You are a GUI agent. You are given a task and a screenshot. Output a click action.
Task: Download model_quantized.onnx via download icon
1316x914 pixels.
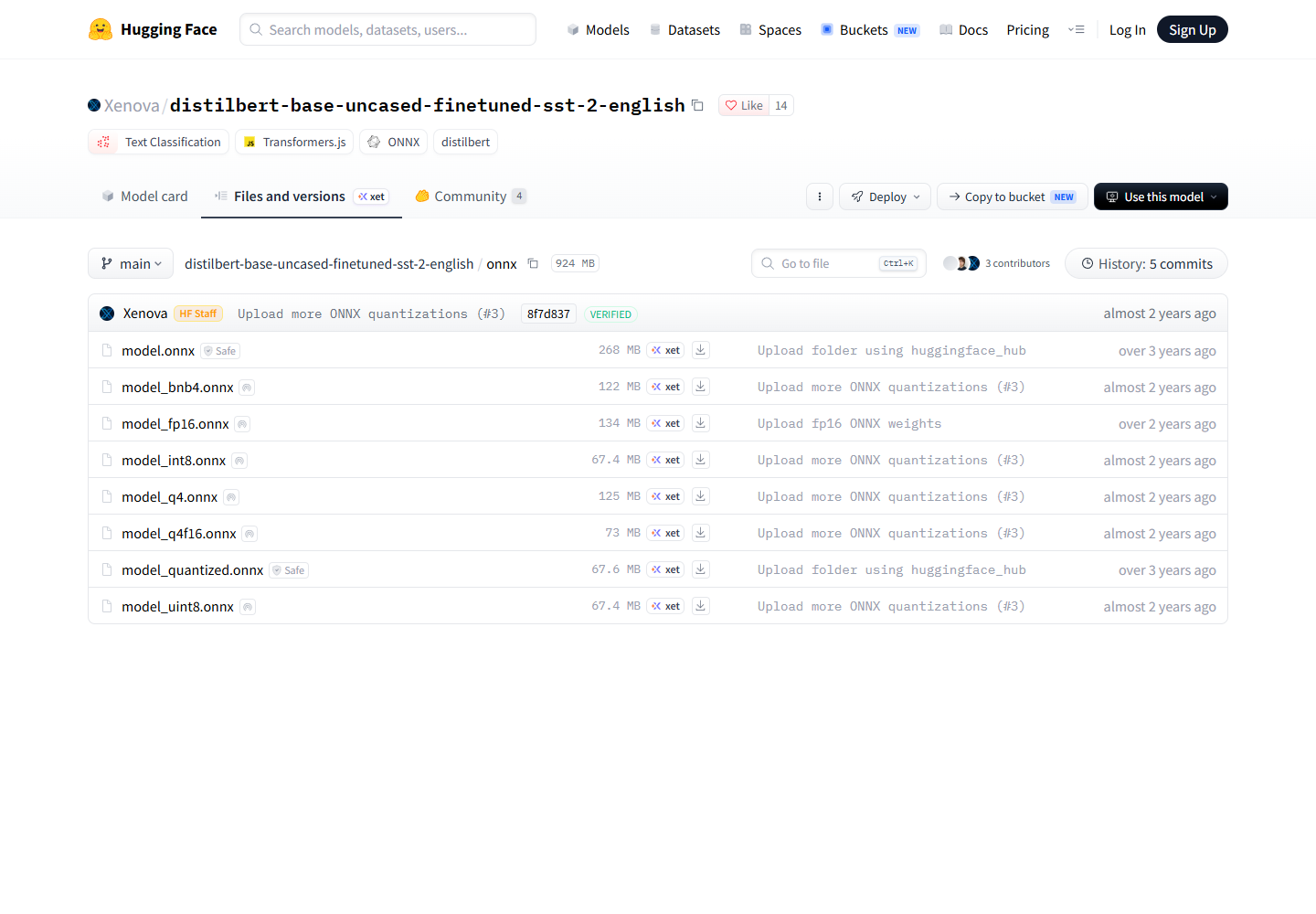coord(700,569)
